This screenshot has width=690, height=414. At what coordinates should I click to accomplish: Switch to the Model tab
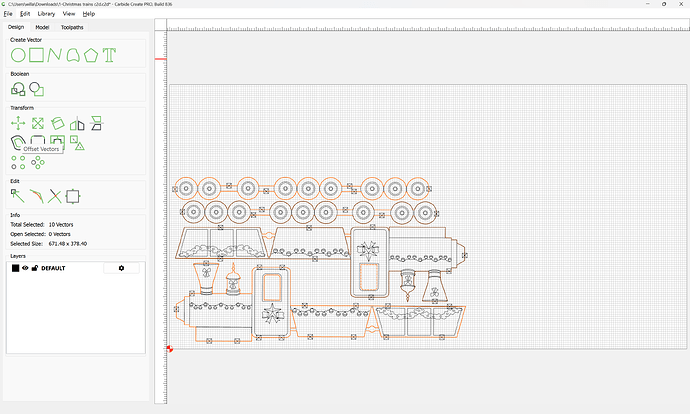point(42,27)
